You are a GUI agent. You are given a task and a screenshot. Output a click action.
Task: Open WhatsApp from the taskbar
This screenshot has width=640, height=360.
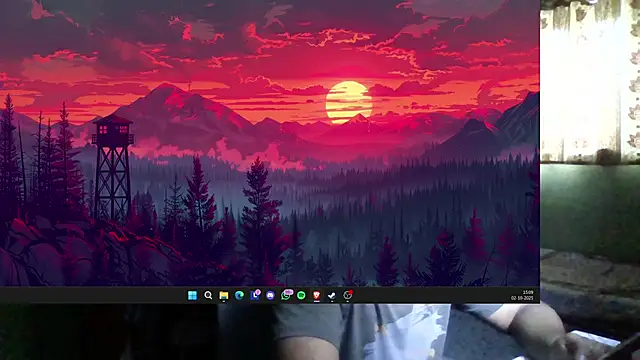[x=287, y=294]
